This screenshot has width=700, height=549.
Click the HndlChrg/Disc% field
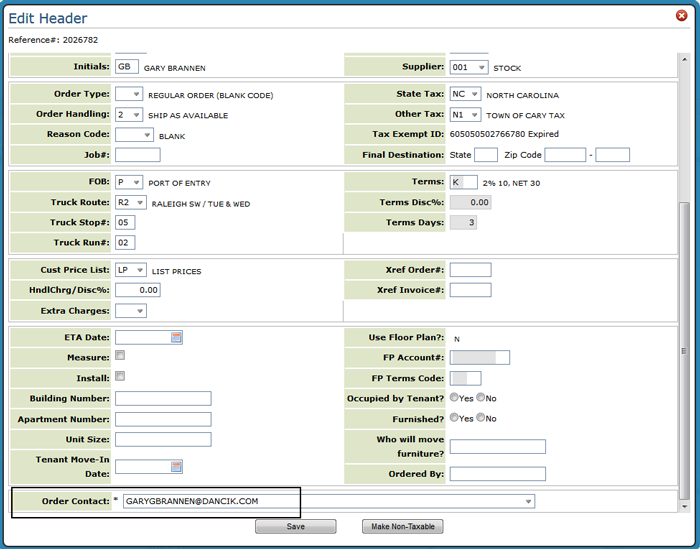138,290
